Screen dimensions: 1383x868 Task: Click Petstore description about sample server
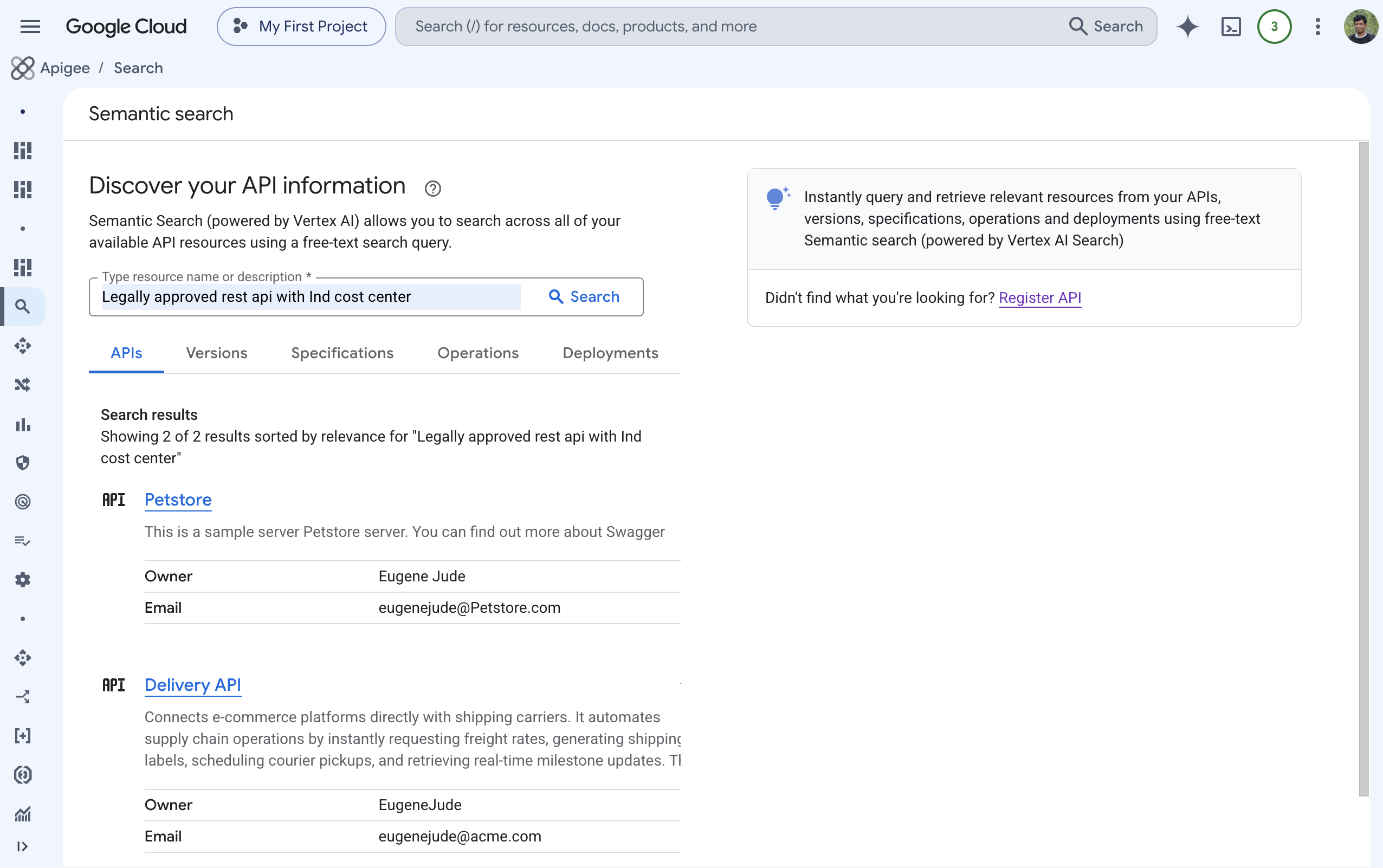[x=404, y=532]
